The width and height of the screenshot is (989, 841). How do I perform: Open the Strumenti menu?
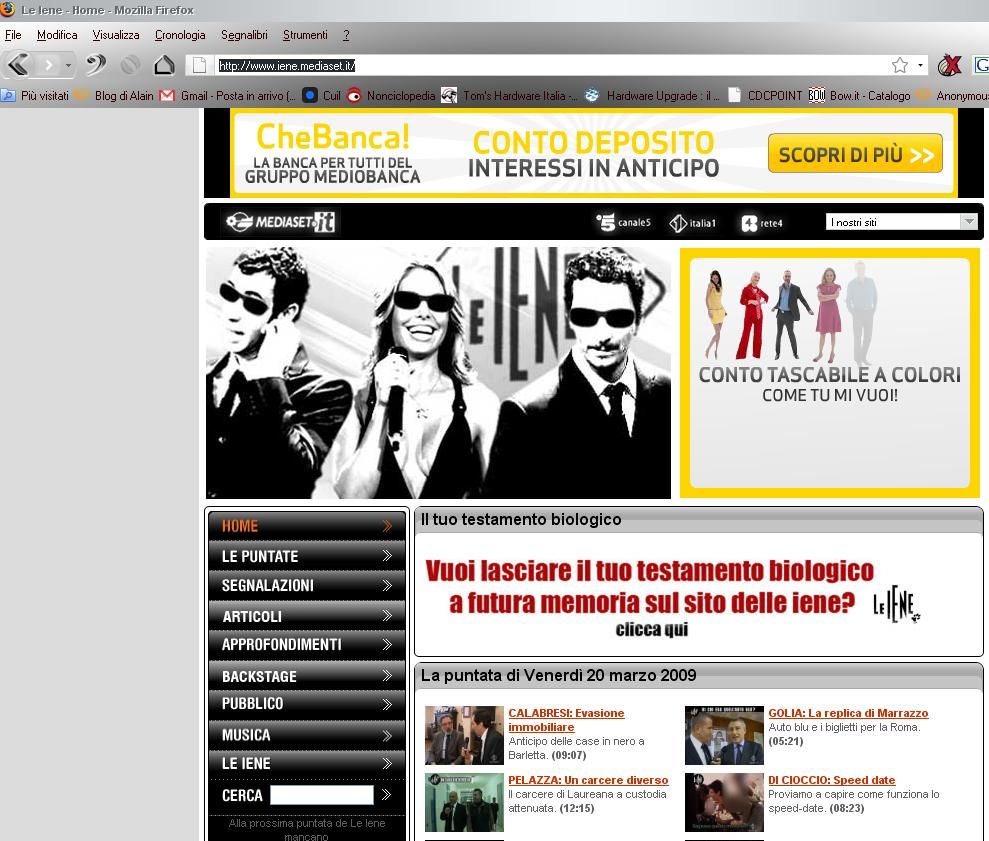point(305,35)
